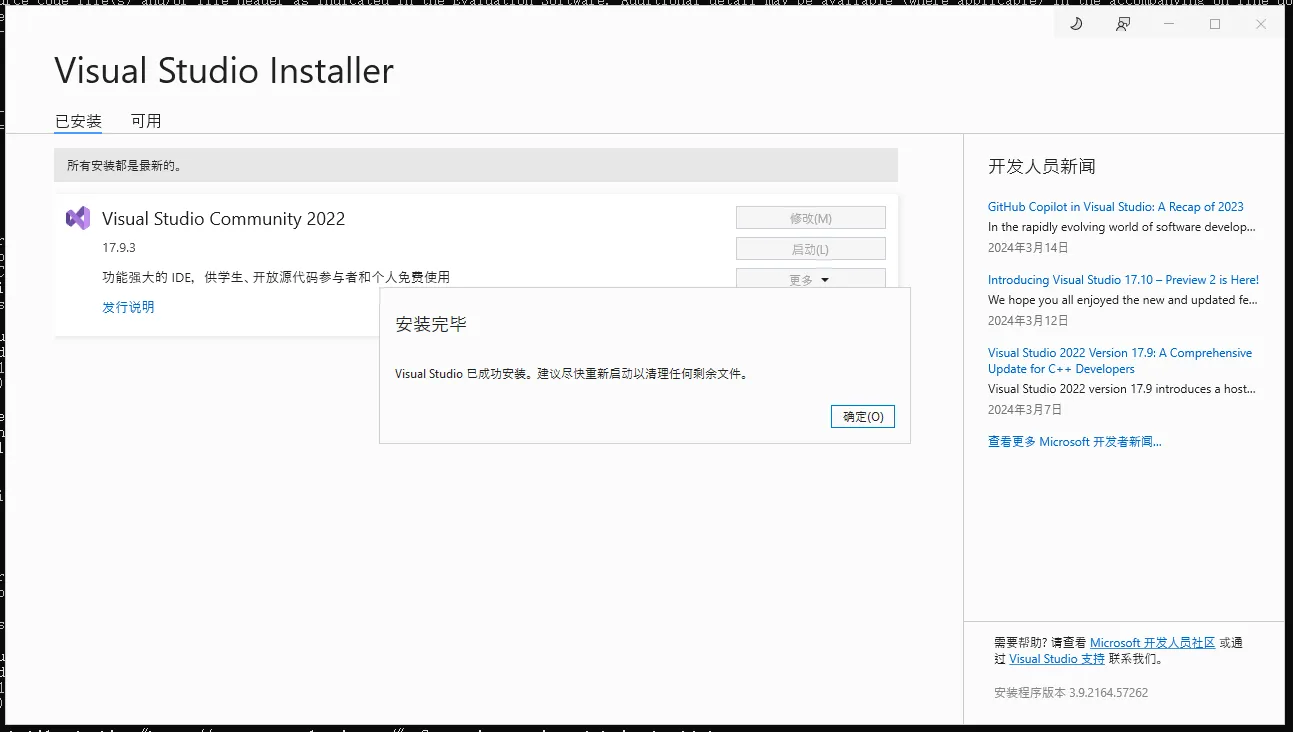Click the Visual Studio 已成功安装 message
The width and height of the screenshot is (1293, 732).
pos(572,374)
